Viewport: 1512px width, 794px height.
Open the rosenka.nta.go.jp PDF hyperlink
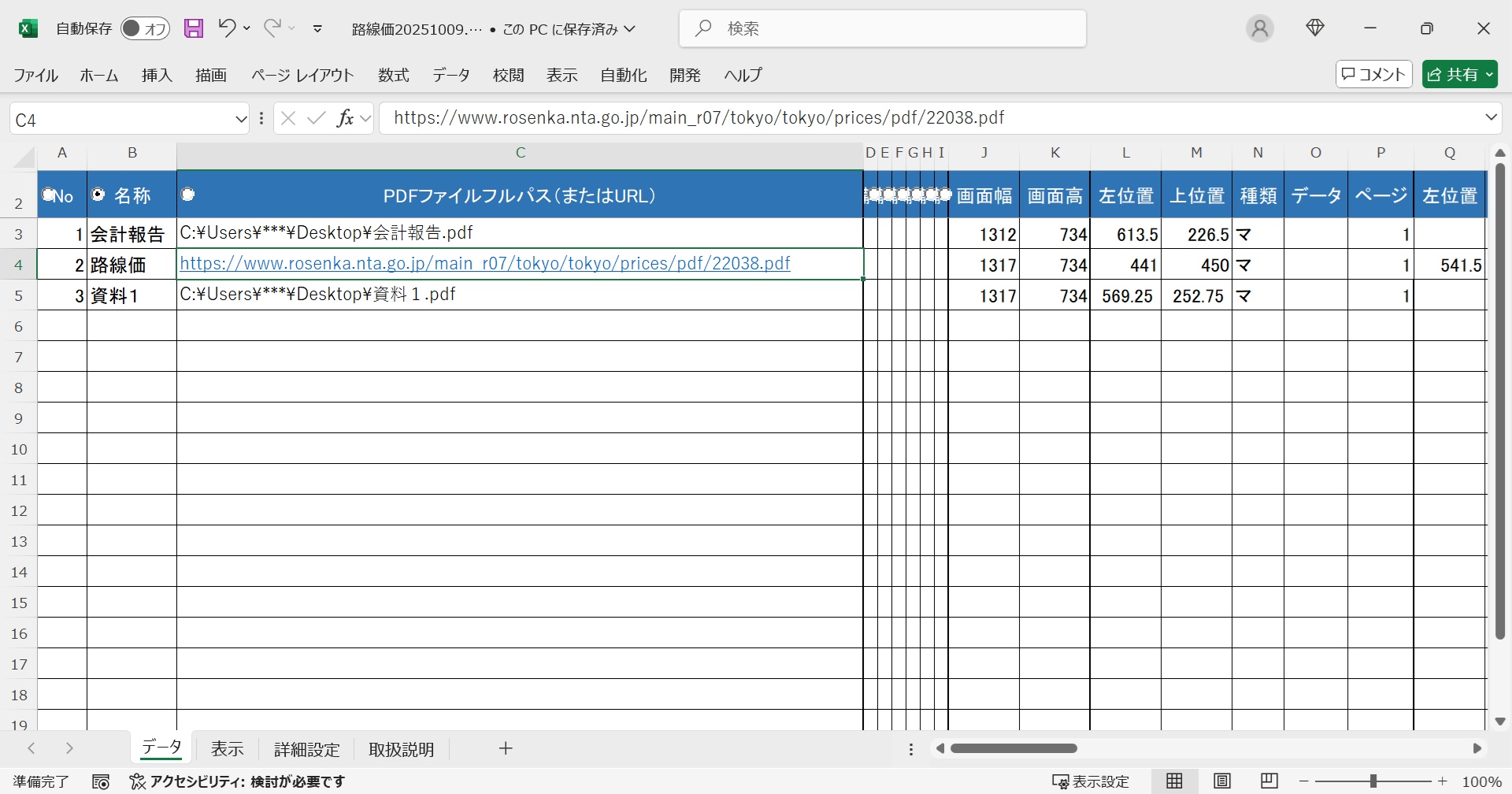coord(484,264)
